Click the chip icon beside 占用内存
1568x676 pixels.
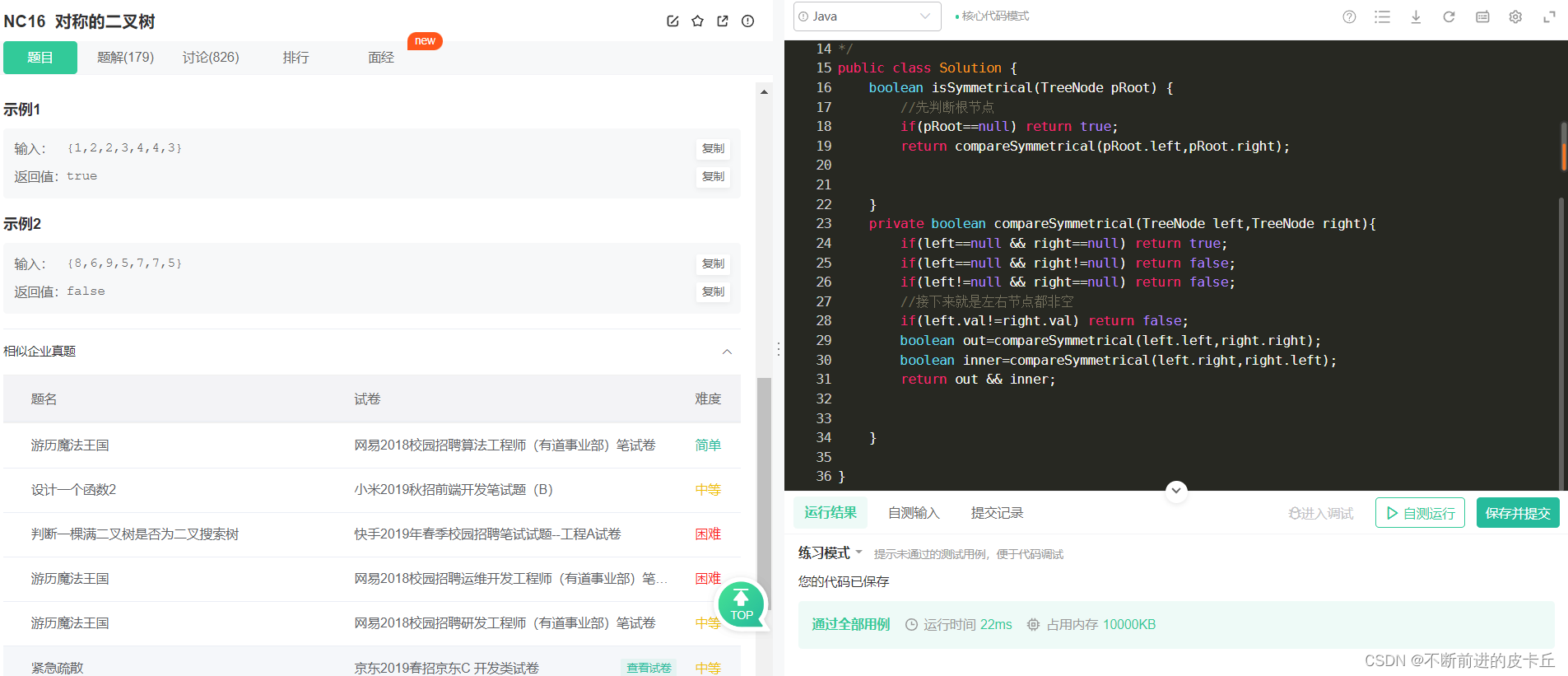[x=1034, y=625]
